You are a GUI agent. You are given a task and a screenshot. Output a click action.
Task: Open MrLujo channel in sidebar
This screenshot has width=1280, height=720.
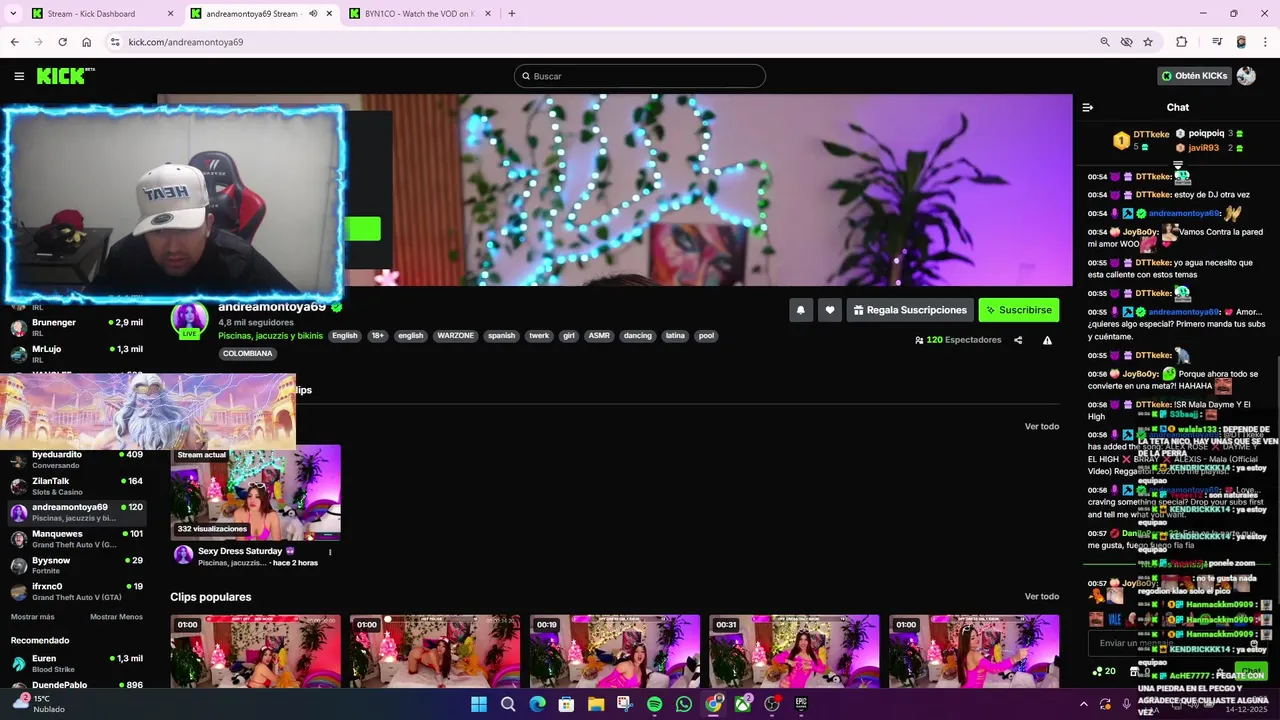(x=77, y=354)
